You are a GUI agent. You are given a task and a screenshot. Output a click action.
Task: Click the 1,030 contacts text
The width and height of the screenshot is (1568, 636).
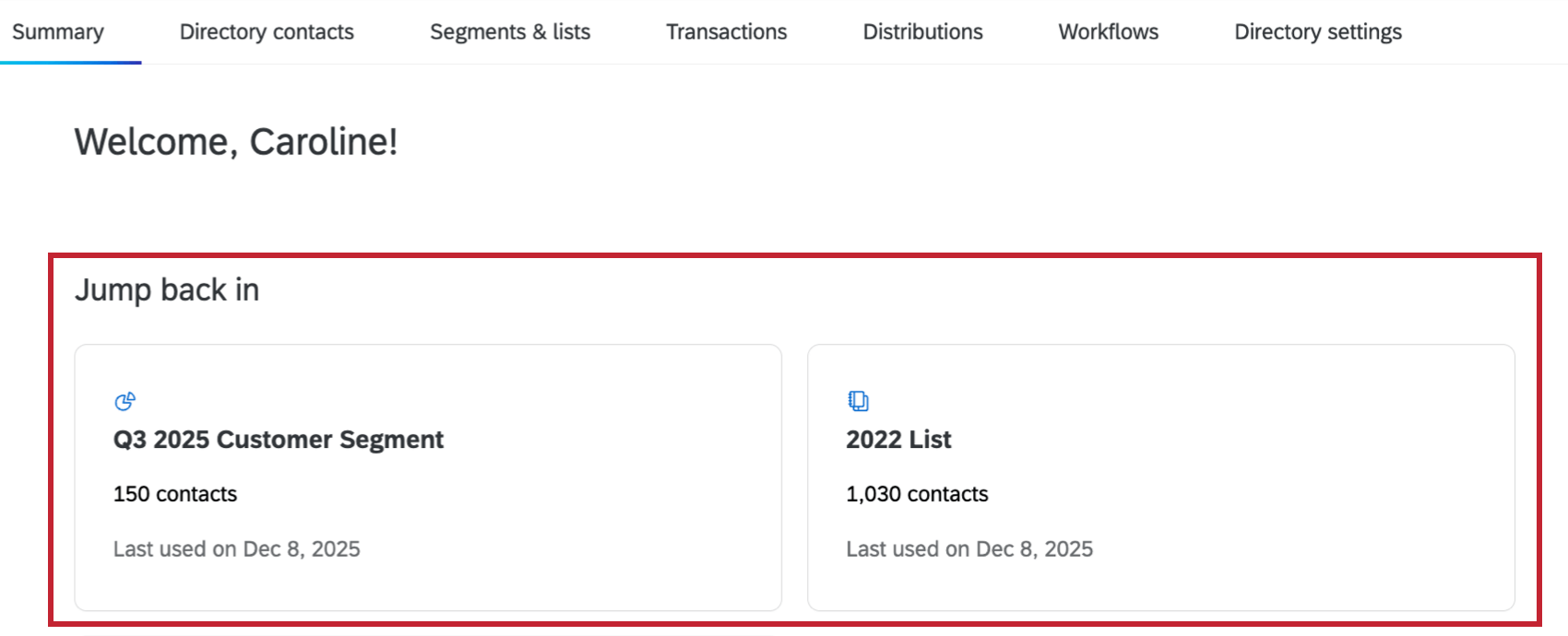tap(917, 494)
